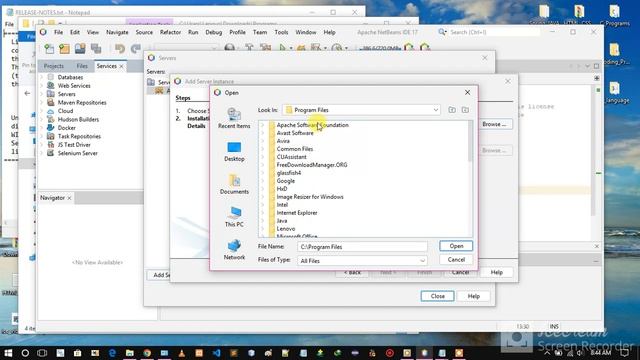Select FreeDownloadManager.ORG folder
This screenshot has height=360, width=640.
312,165
